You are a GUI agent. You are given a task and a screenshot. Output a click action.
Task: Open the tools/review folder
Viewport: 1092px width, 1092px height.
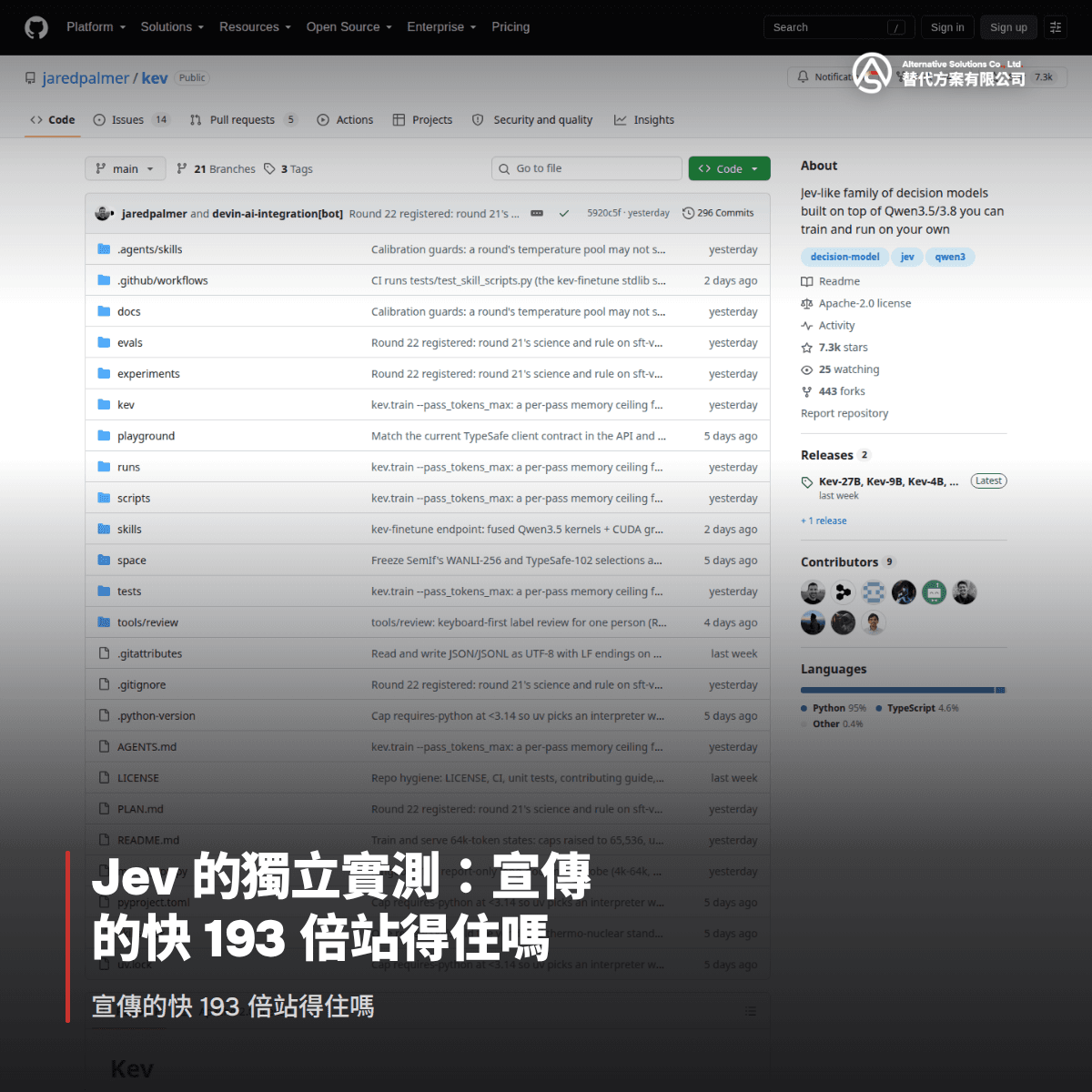(147, 622)
